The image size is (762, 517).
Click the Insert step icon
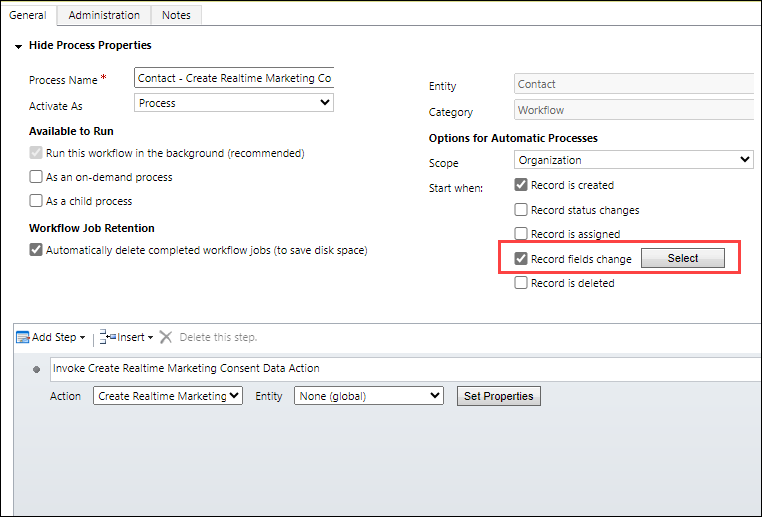[x=108, y=338]
